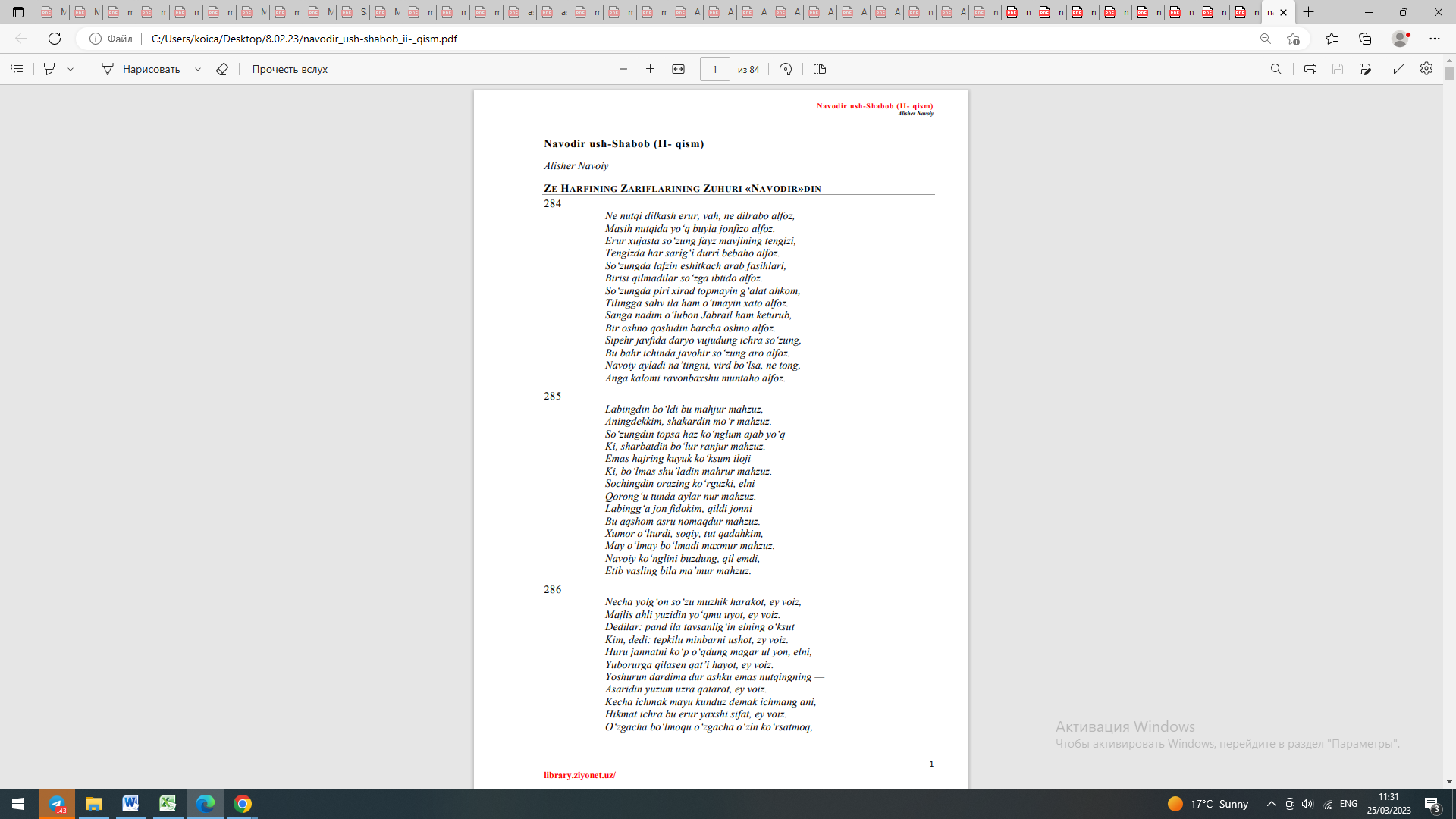The height and width of the screenshot is (819, 1456).
Task: Click the page number input field
Action: (714, 69)
